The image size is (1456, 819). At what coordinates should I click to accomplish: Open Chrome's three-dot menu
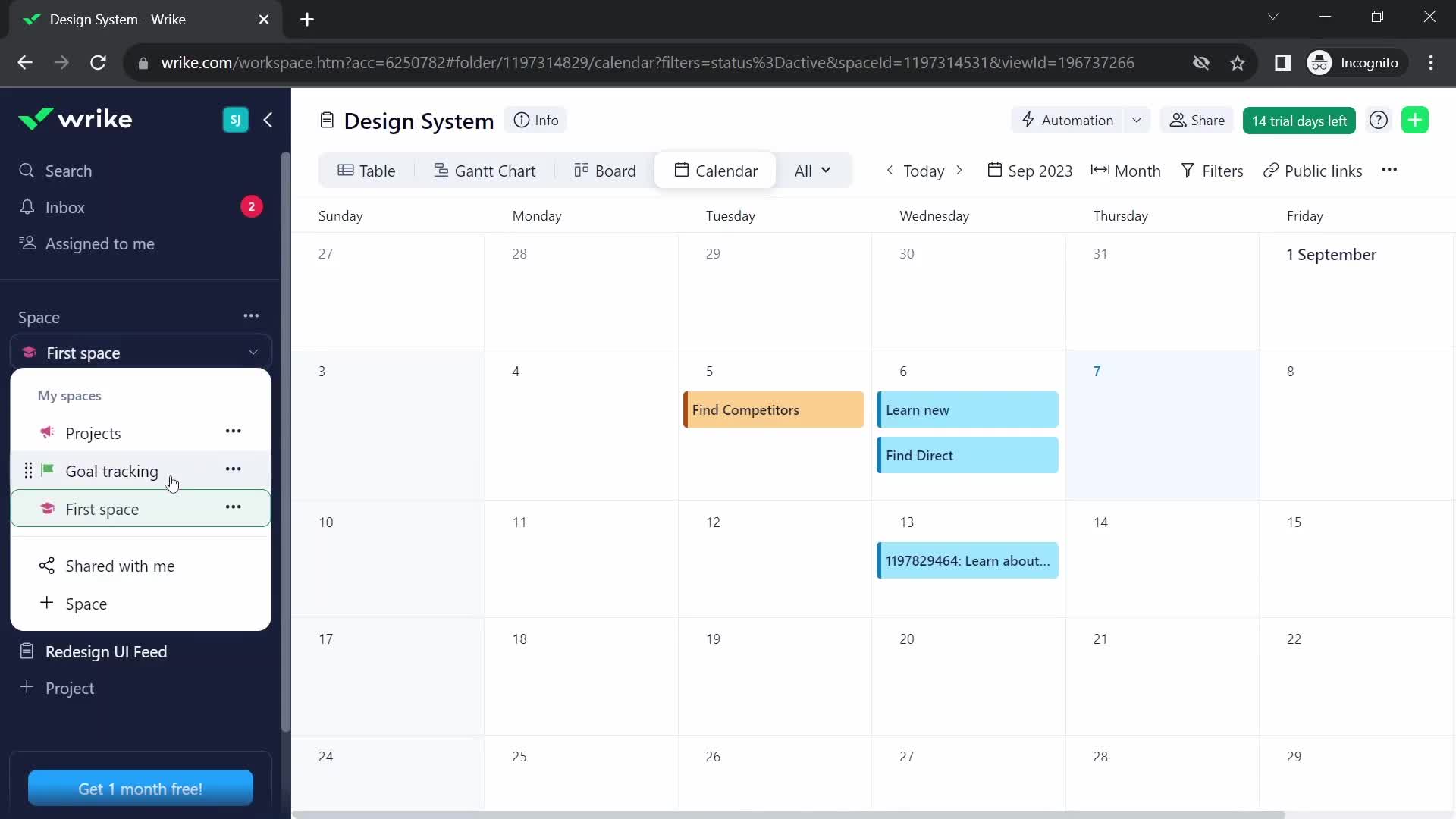coord(1431,63)
